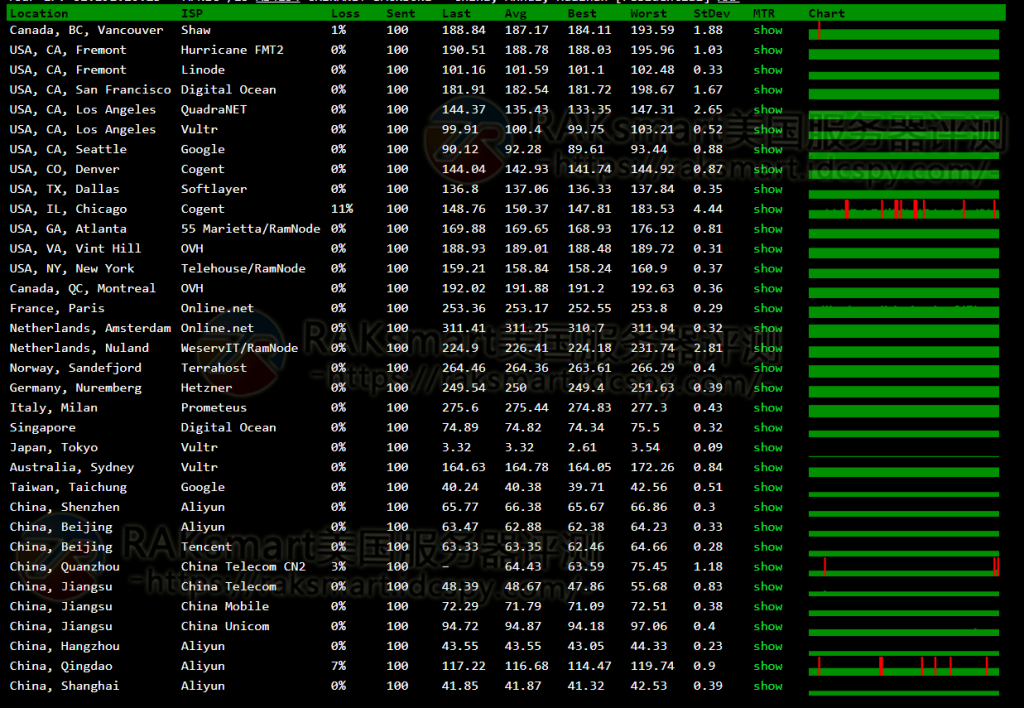Click show for San Francisco Digital Ocean
The height and width of the screenshot is (708, 1024).
(x=768, y=90)
